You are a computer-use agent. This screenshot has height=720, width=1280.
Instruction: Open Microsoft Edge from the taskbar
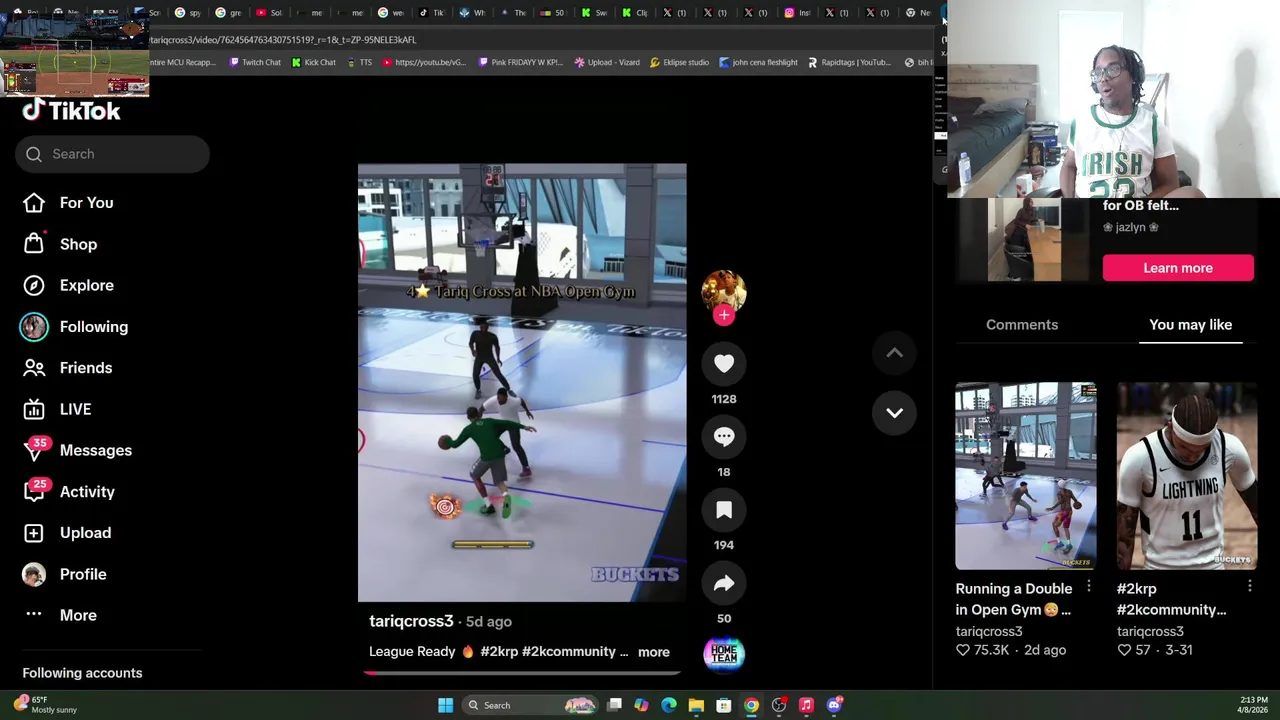669,705
